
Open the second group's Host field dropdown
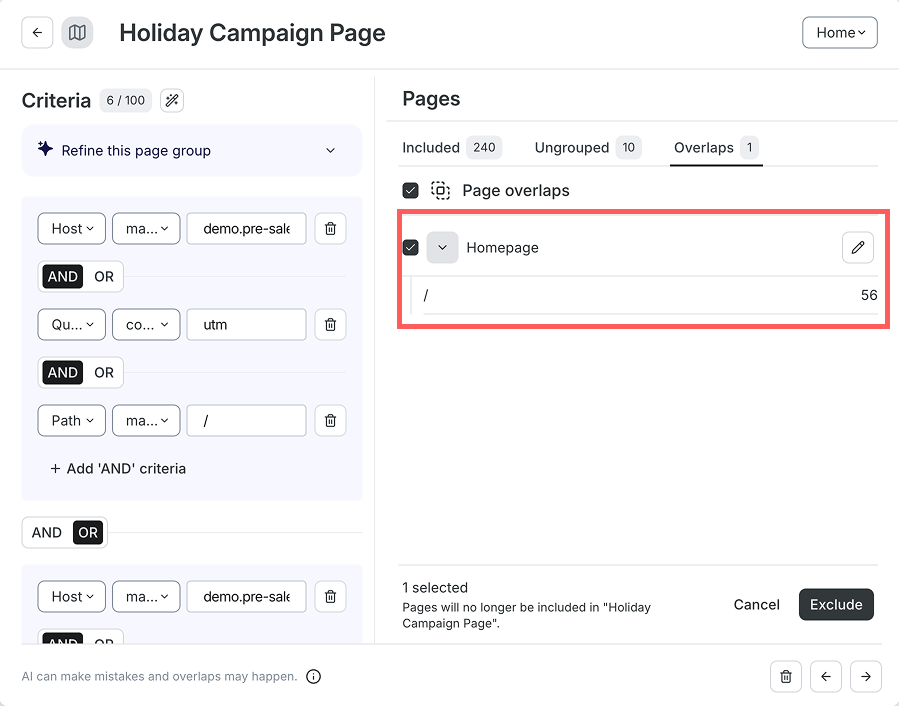[72, 596]
